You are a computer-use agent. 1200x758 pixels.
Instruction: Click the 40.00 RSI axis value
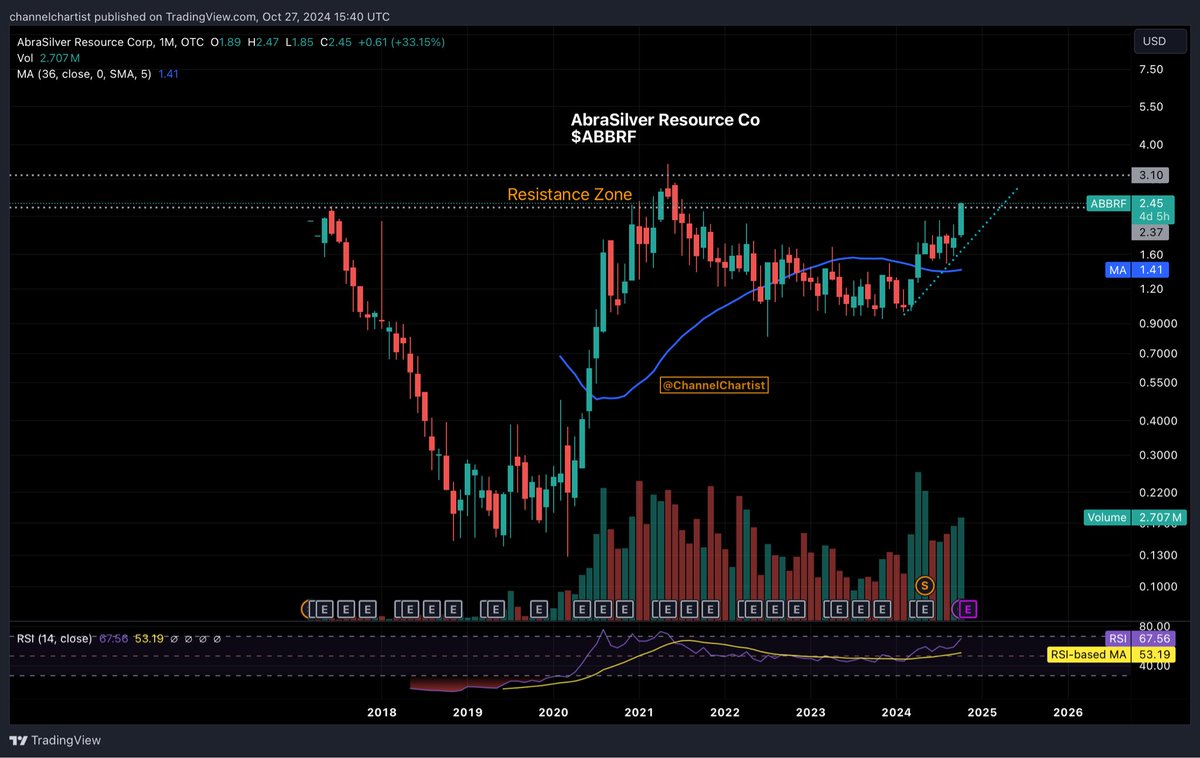[x=1153, y=666]
